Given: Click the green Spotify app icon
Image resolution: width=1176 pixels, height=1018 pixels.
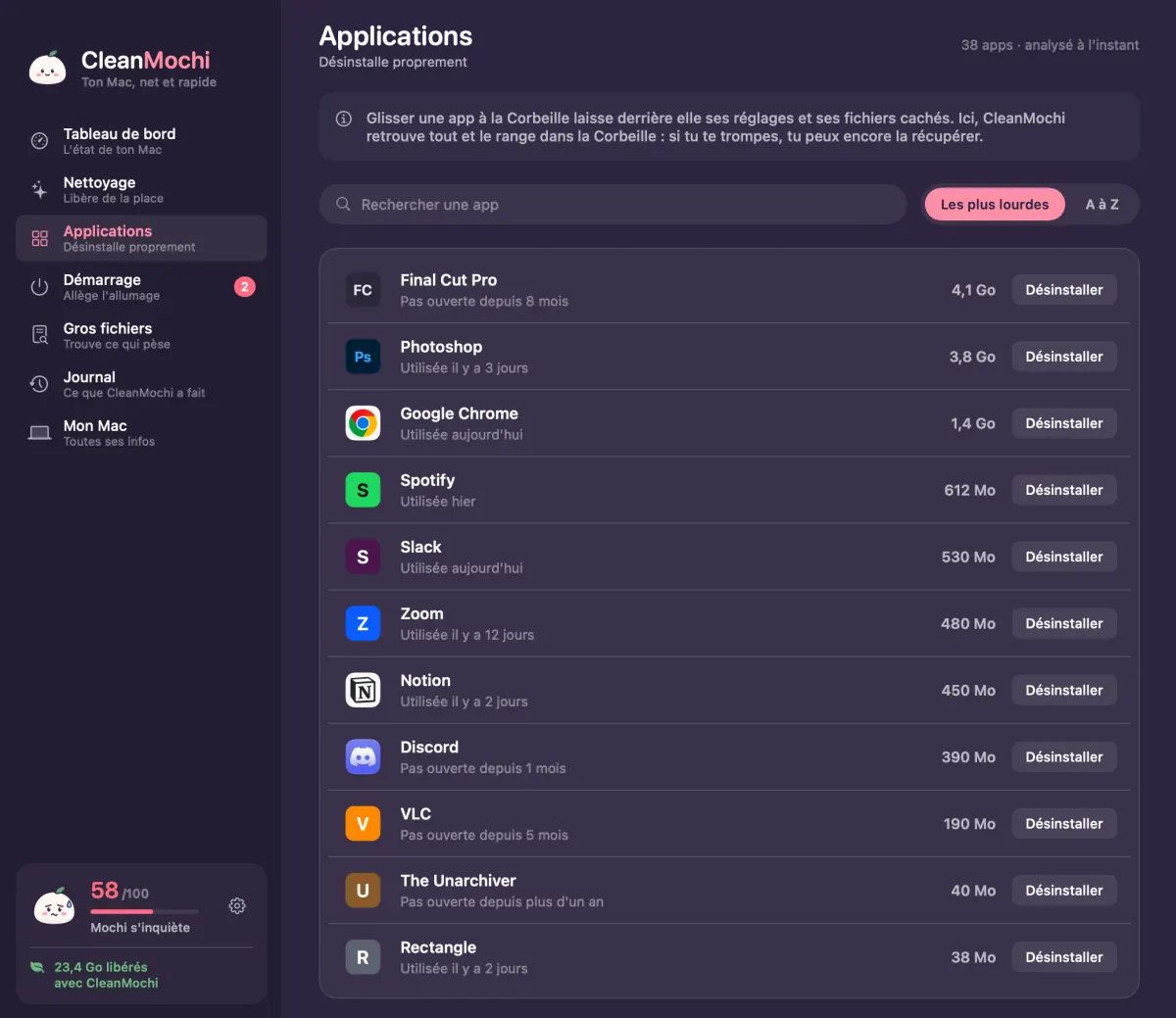Looking at the screenshot, I should click(363, 490).
